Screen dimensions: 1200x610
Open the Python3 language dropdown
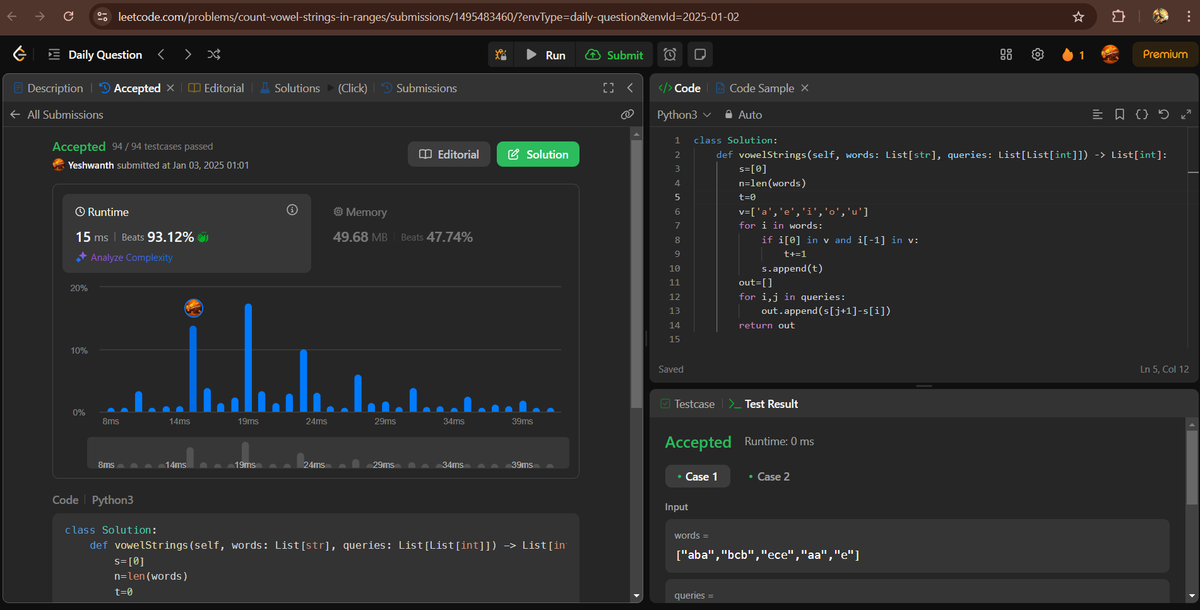coord(684,115)
